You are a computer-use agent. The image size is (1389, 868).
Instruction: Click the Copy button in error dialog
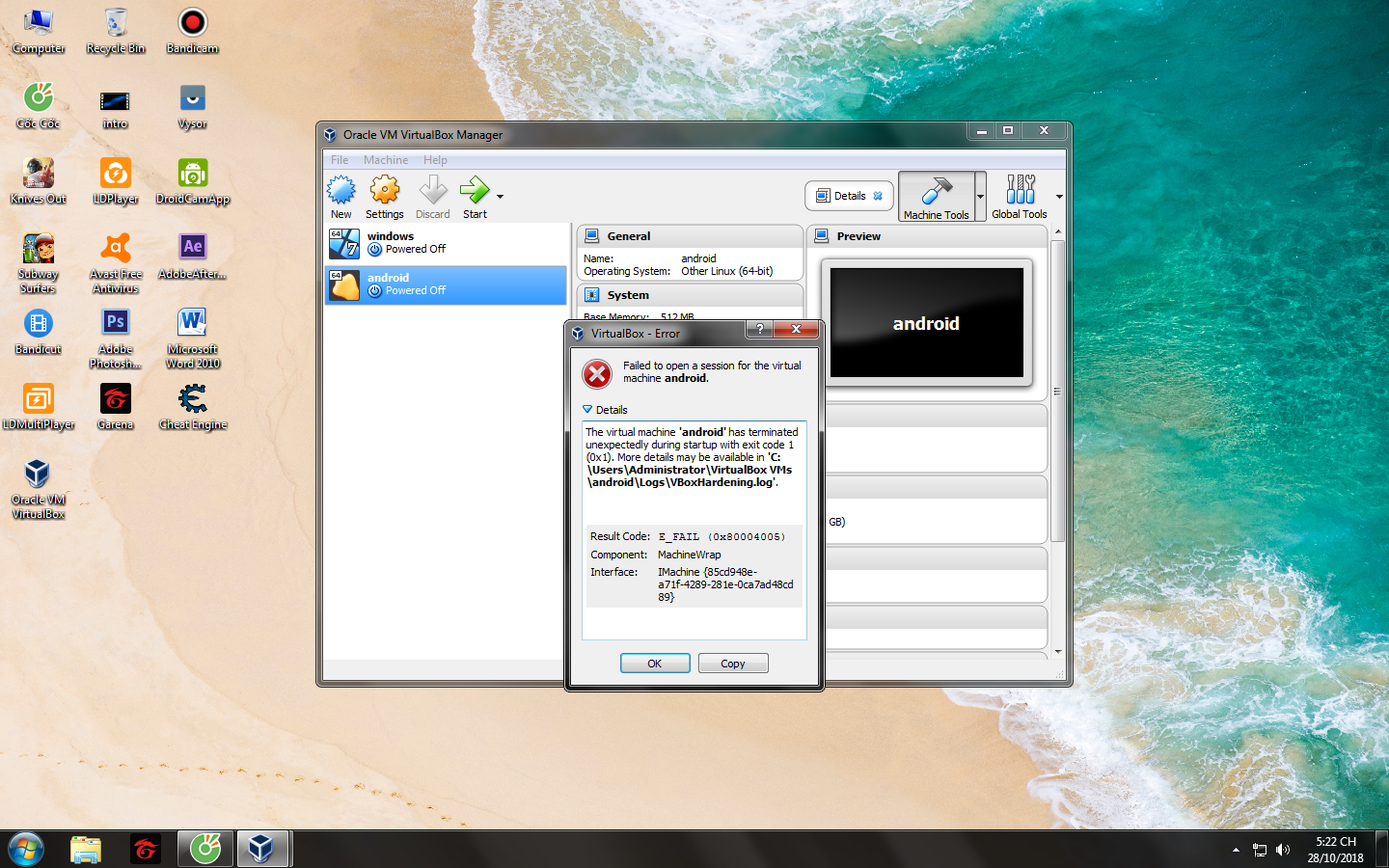tap(733, 664)
